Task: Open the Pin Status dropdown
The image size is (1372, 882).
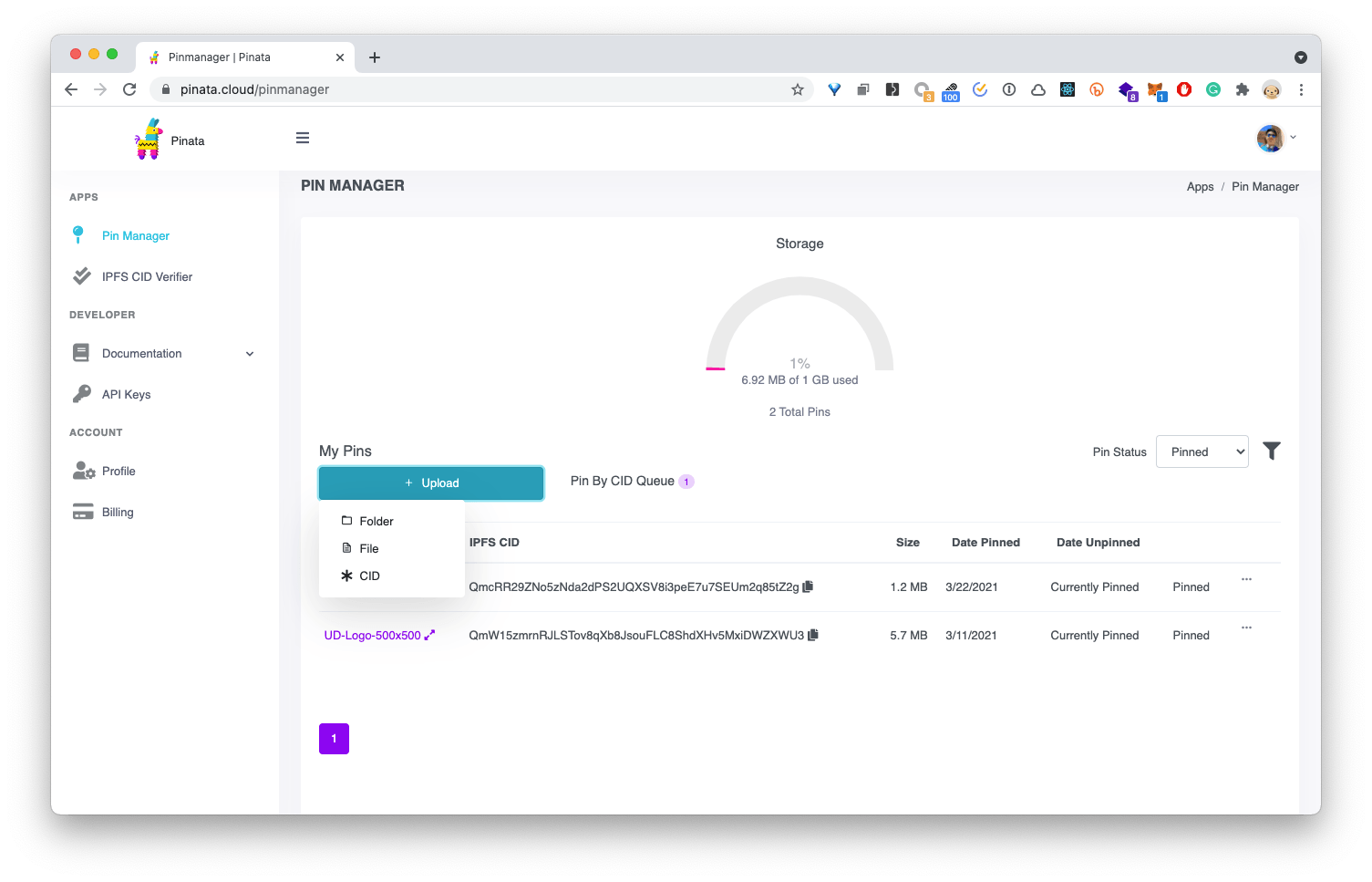Action: click(1202, 451)
